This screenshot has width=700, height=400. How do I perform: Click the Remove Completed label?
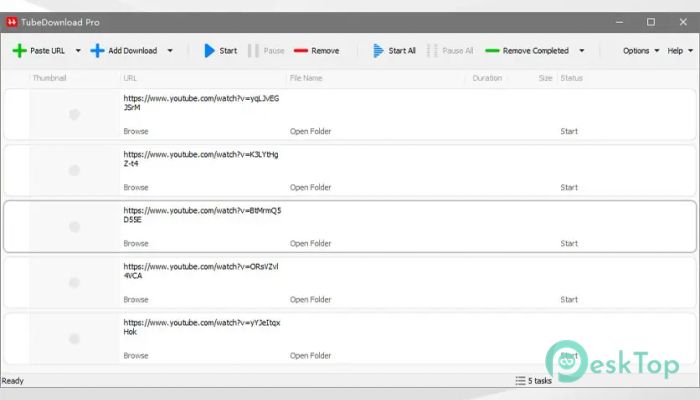click(536, 50)
